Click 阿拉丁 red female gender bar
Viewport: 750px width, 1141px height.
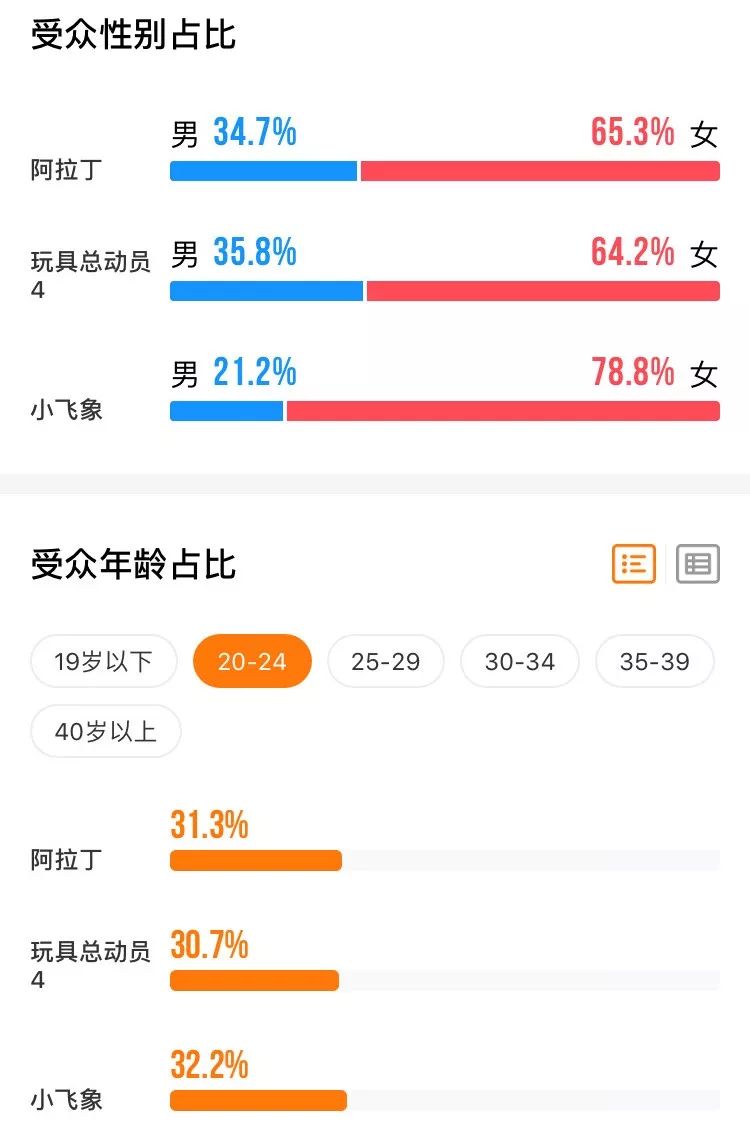click(x=540, y=171)
